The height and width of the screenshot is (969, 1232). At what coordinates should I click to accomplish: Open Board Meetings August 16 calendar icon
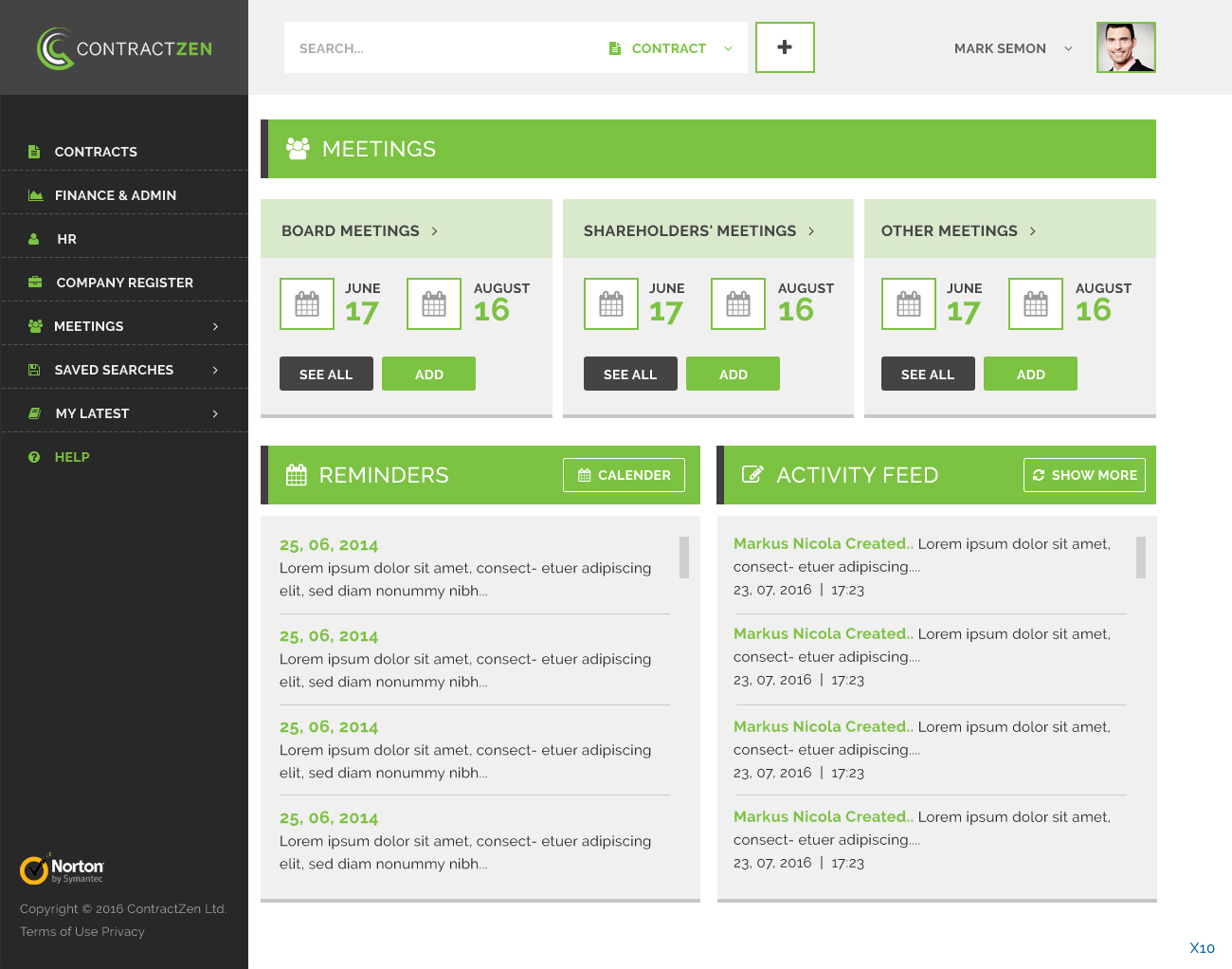point(434,303)
